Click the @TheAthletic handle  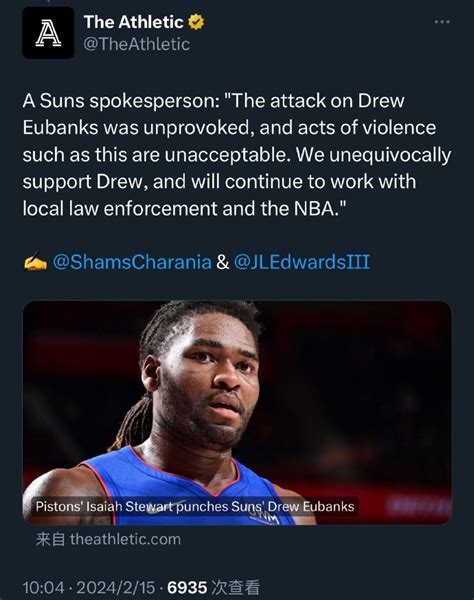[x=137, y=44]
